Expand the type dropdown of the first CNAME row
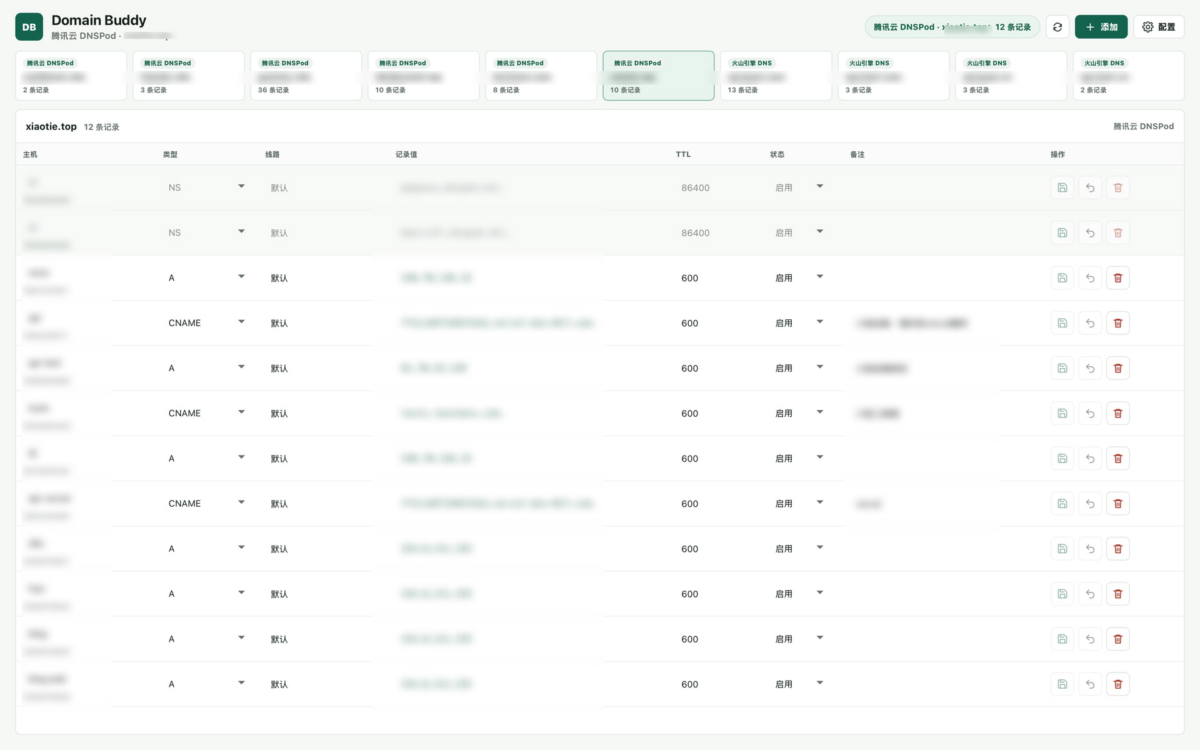The width and height of the screenshot is (1200, 750). point(206,323)
